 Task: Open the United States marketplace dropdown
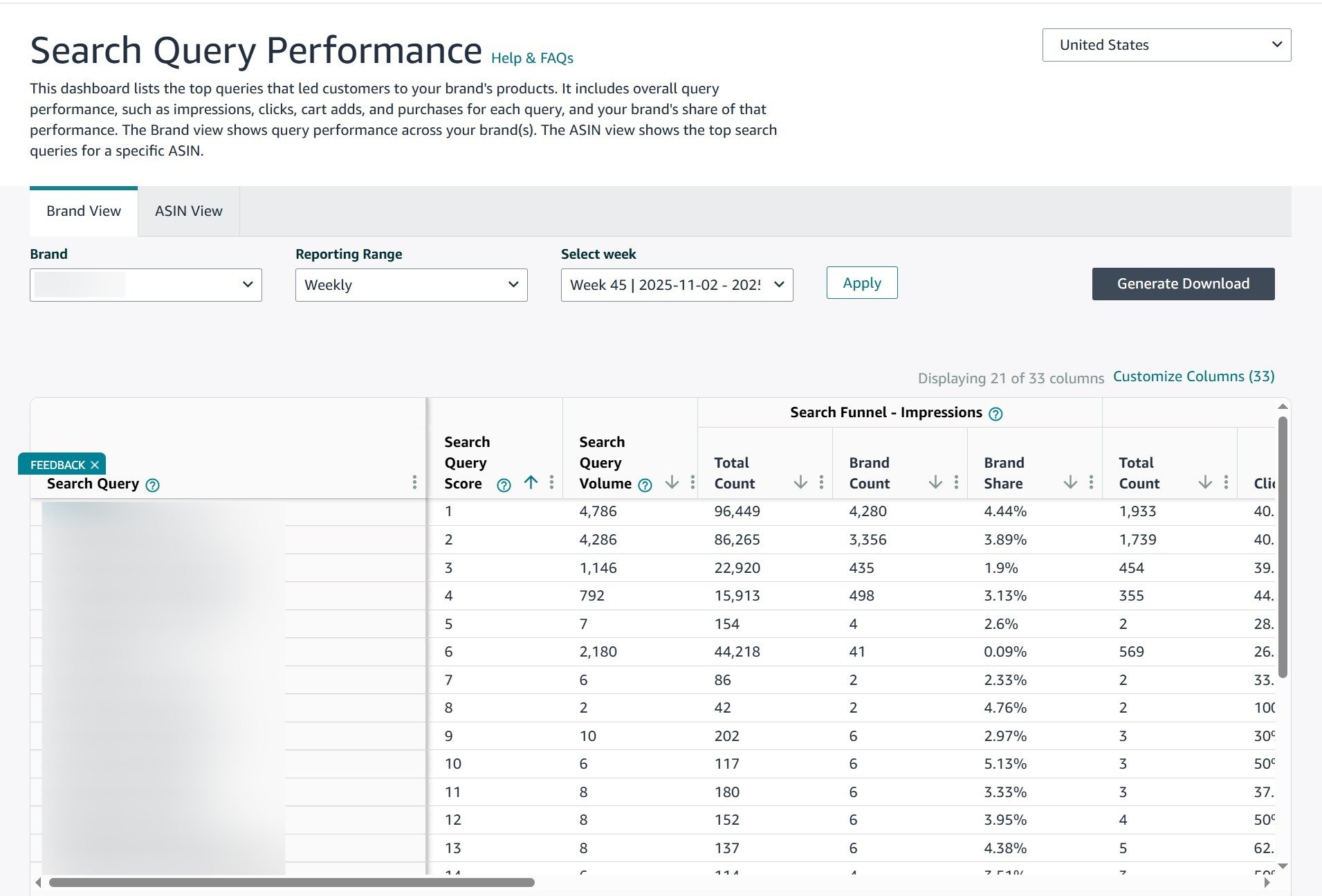pyautogui.click(x=1166, y=45)
